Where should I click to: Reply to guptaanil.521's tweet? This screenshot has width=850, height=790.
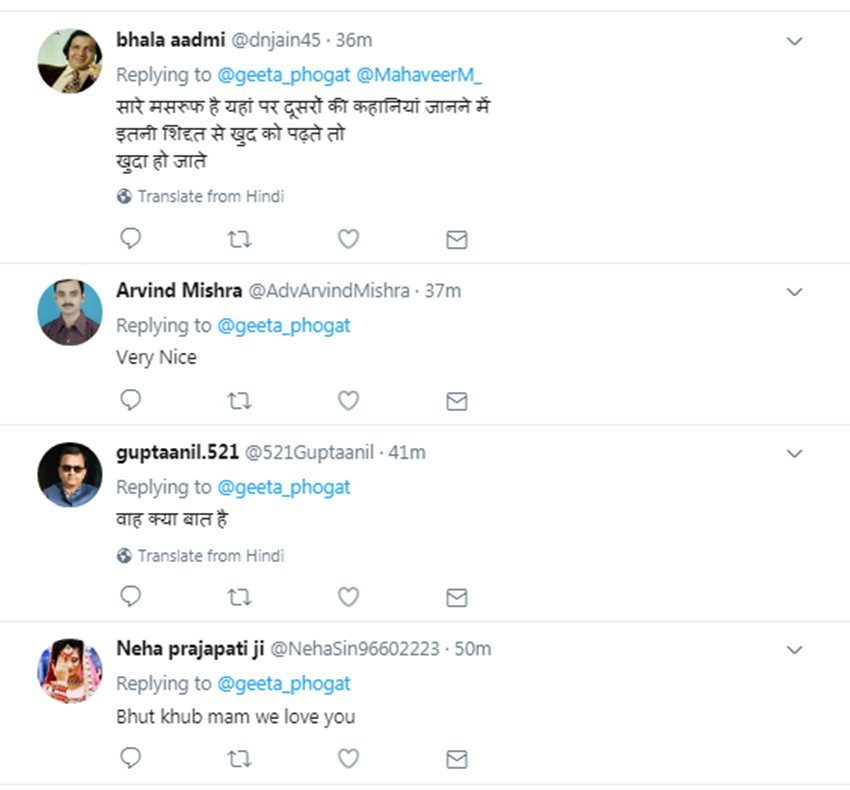coord(130,597)
